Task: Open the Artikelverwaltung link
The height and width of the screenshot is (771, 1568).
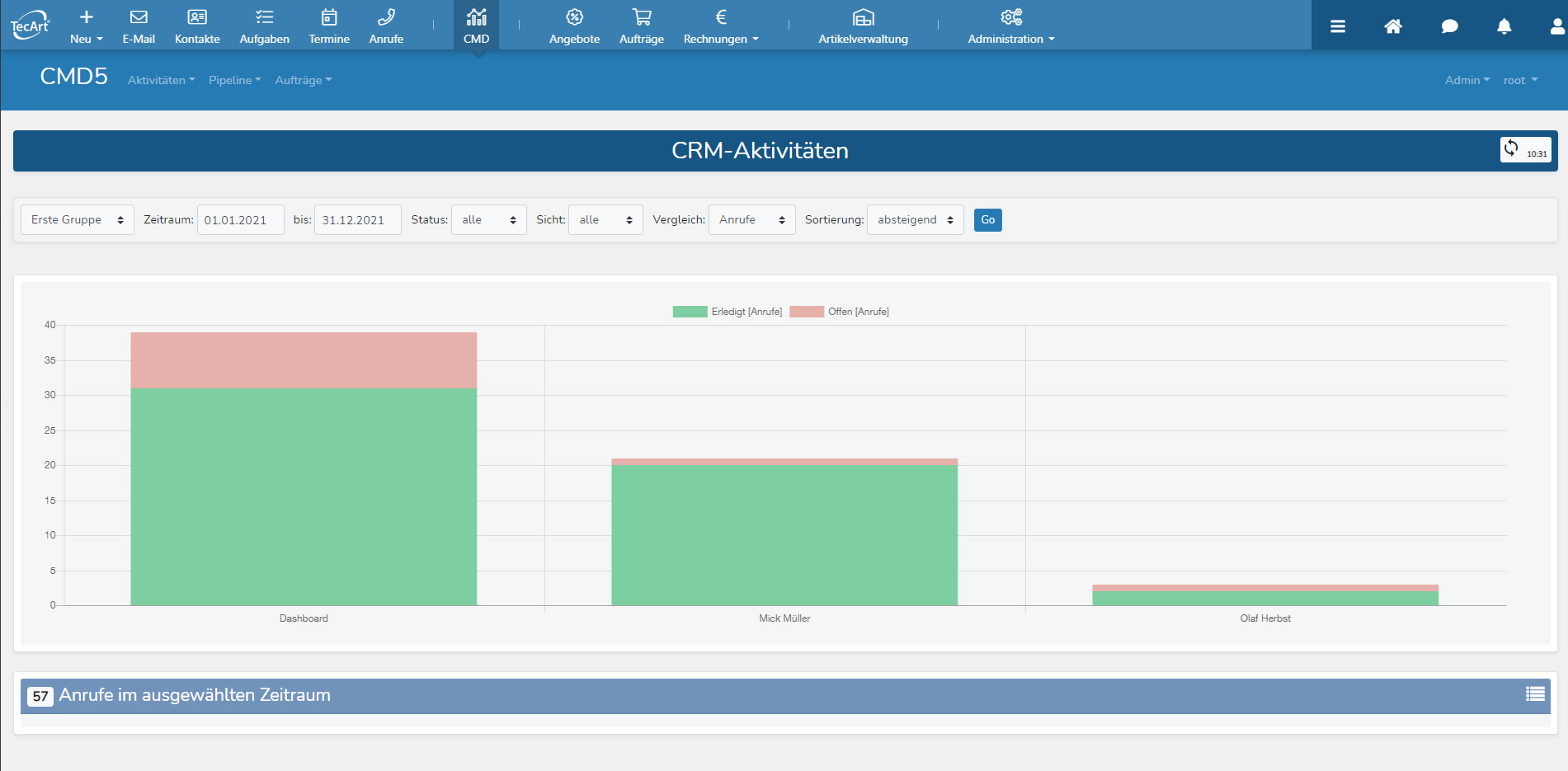Action: coord(863,26)
